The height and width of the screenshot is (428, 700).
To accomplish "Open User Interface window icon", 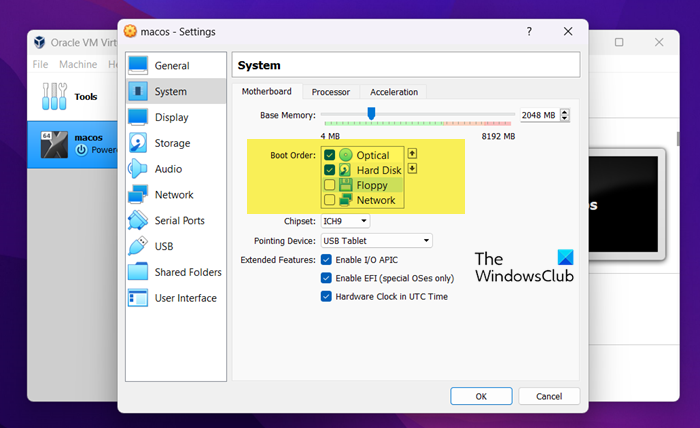I will [x=138, y=298].
